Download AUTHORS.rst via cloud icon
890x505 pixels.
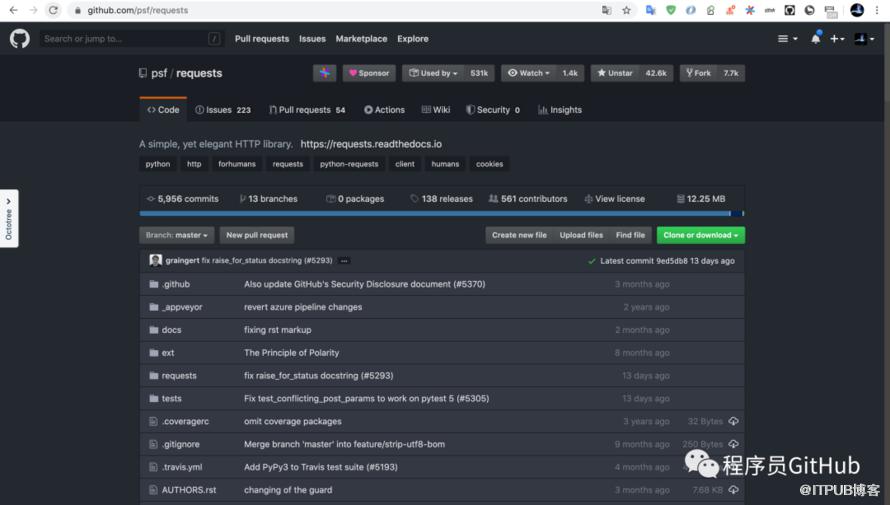pyautogui.click(x=734, y=490)
